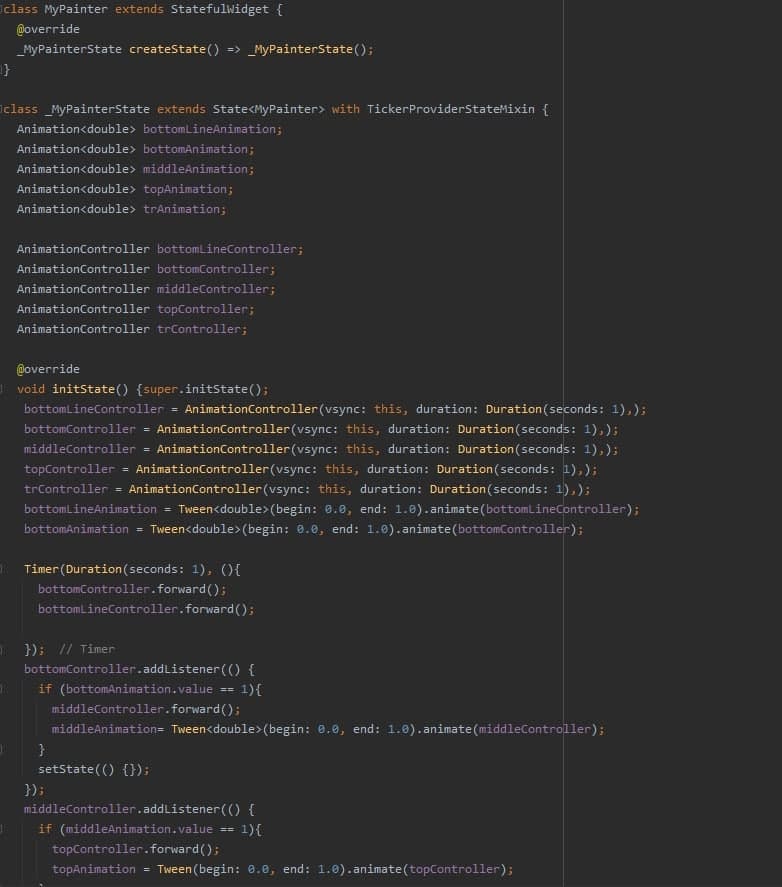Click bottomController at start of its AnimationController assignment
782x887 pixels.
(80, 429)
